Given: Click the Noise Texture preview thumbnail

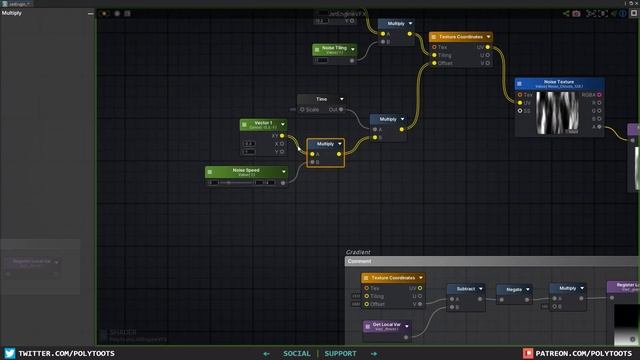Looking at the screenshot, I should click(x=557, y=113).
